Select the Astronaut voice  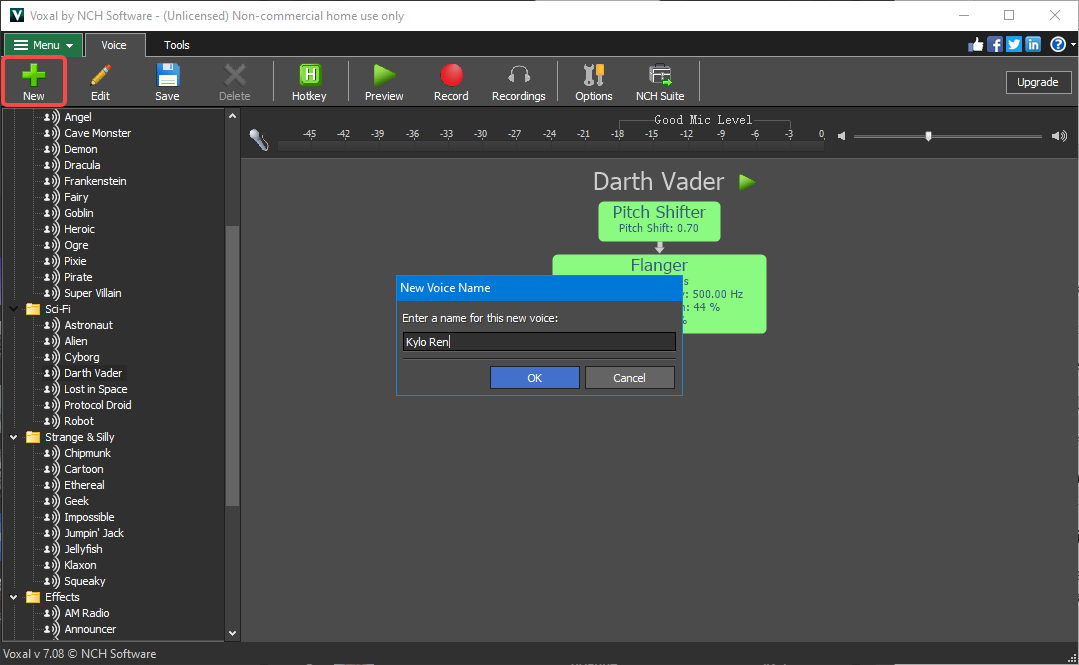88,325
